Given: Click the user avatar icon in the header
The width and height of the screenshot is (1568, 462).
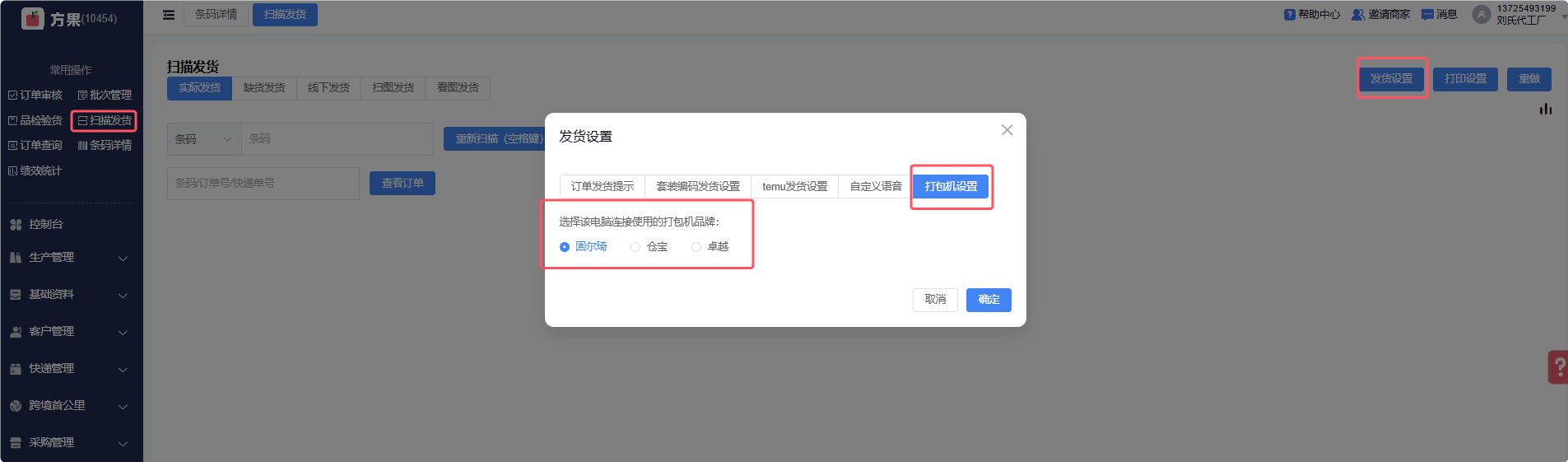Looking at the screenshot, I should [1482, 15].
